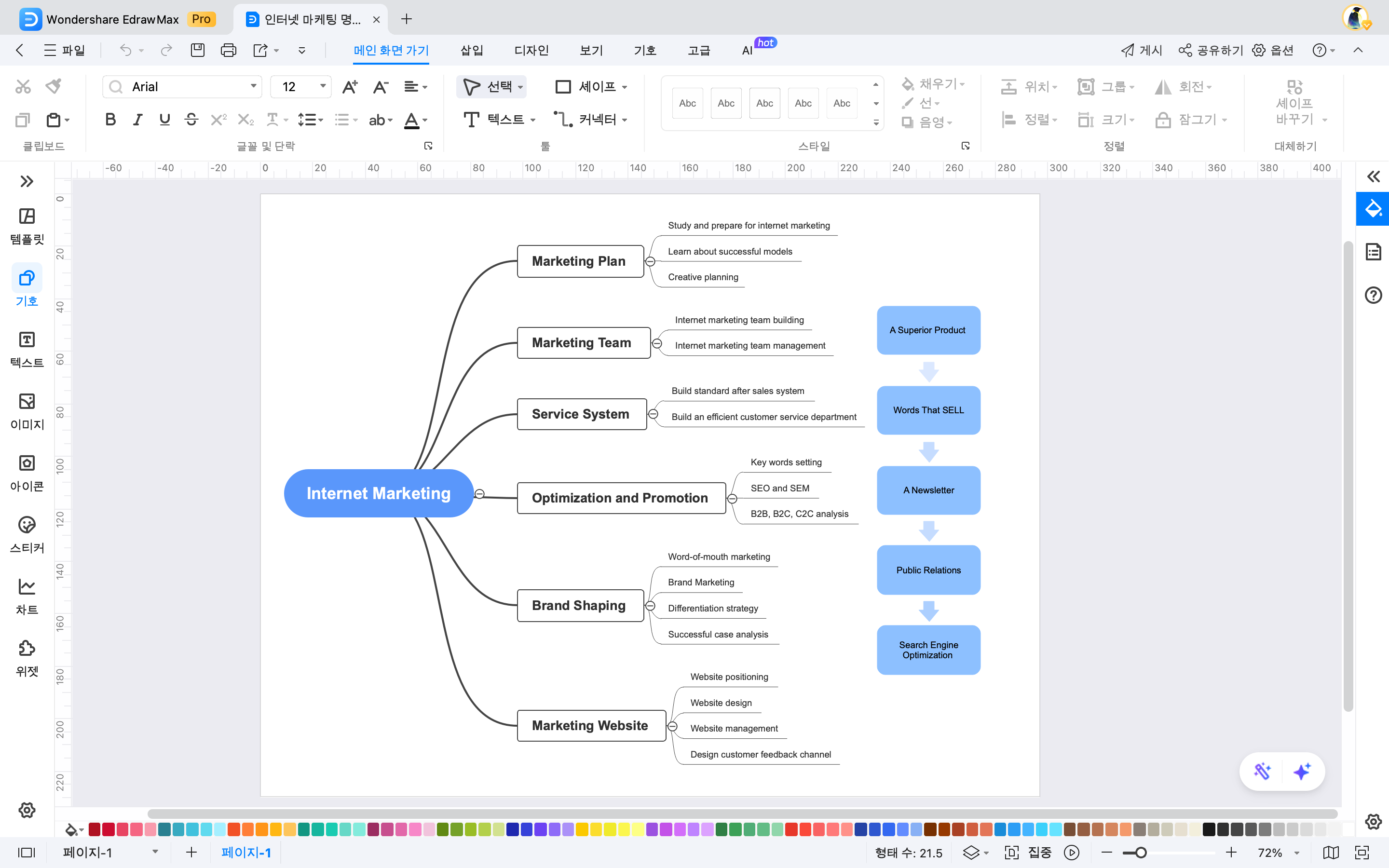The width and height of the screenshot is (1389, 868).
Task: Click the Publish button
Action: click(x=1141, y=51)
